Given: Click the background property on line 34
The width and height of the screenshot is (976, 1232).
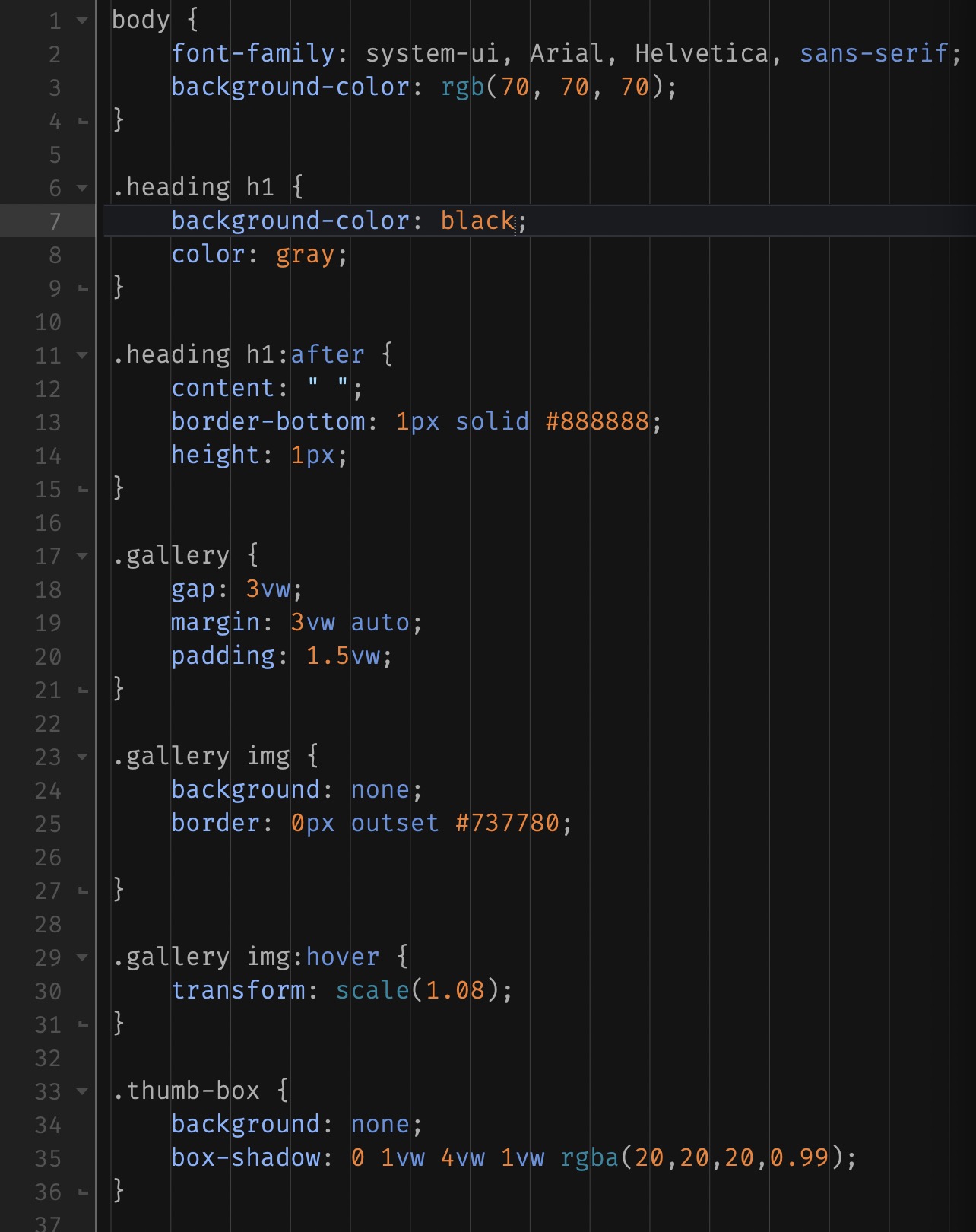Looking at the screenshot, I should coord(246,1124).
